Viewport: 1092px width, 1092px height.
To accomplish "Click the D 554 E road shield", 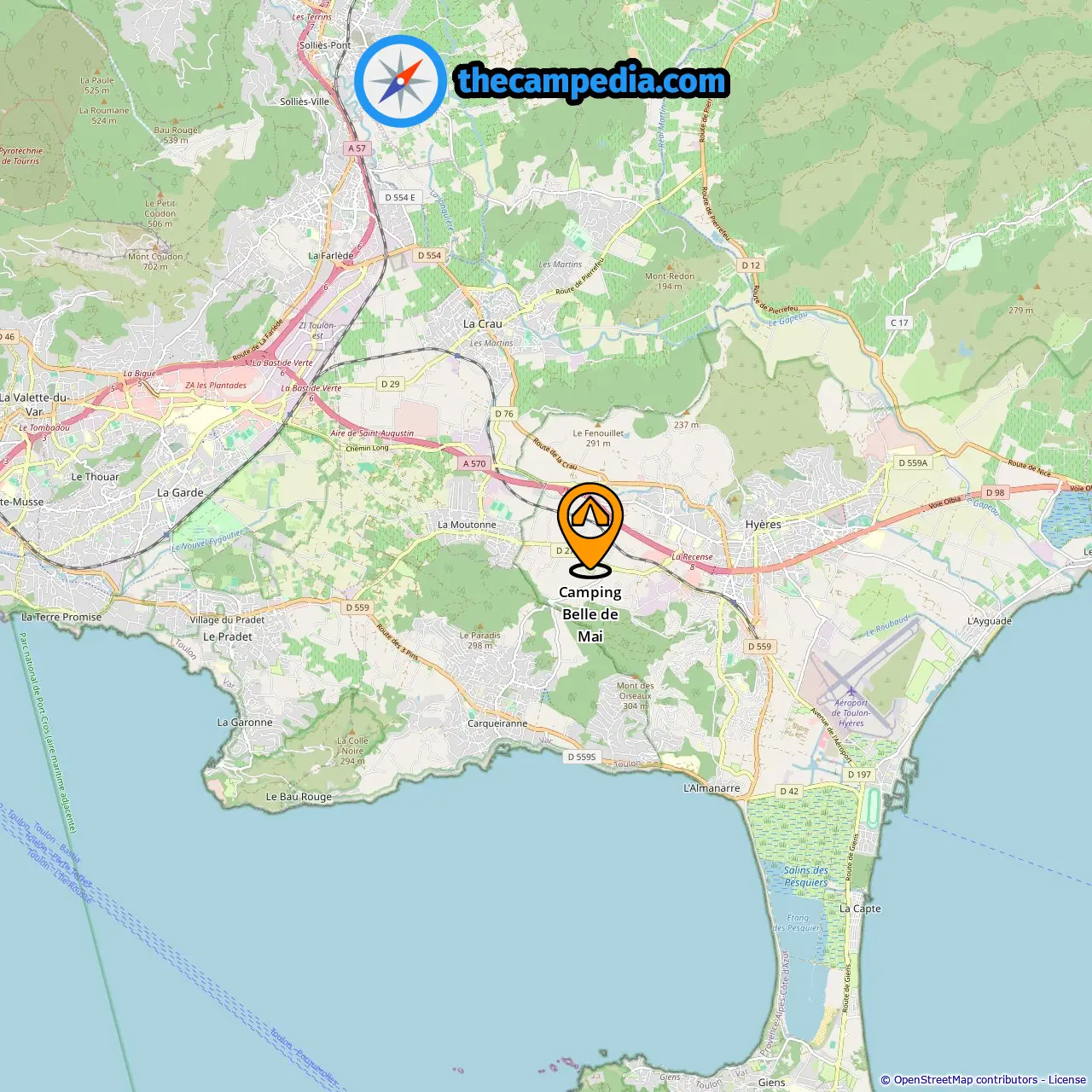I will coord(400,197).
